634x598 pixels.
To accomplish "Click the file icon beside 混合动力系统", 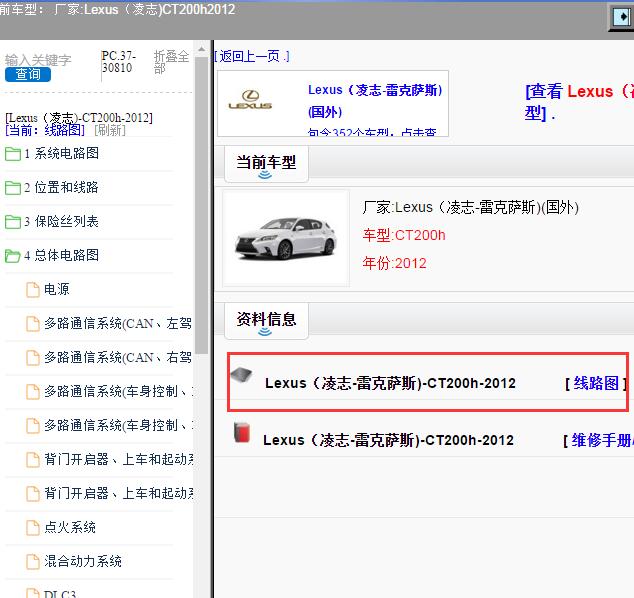I will tap(33, 562).
